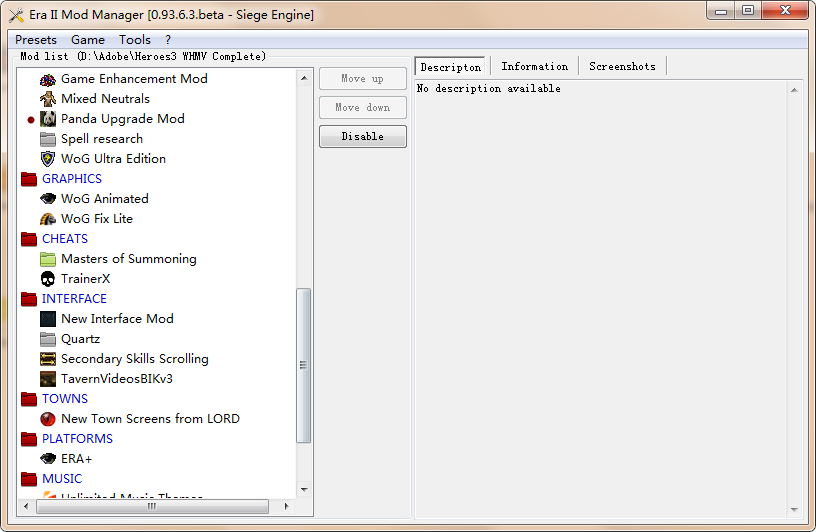Click the Mixed Neutrals creature icon
The image size is (816, 532).
pos(48,99)
